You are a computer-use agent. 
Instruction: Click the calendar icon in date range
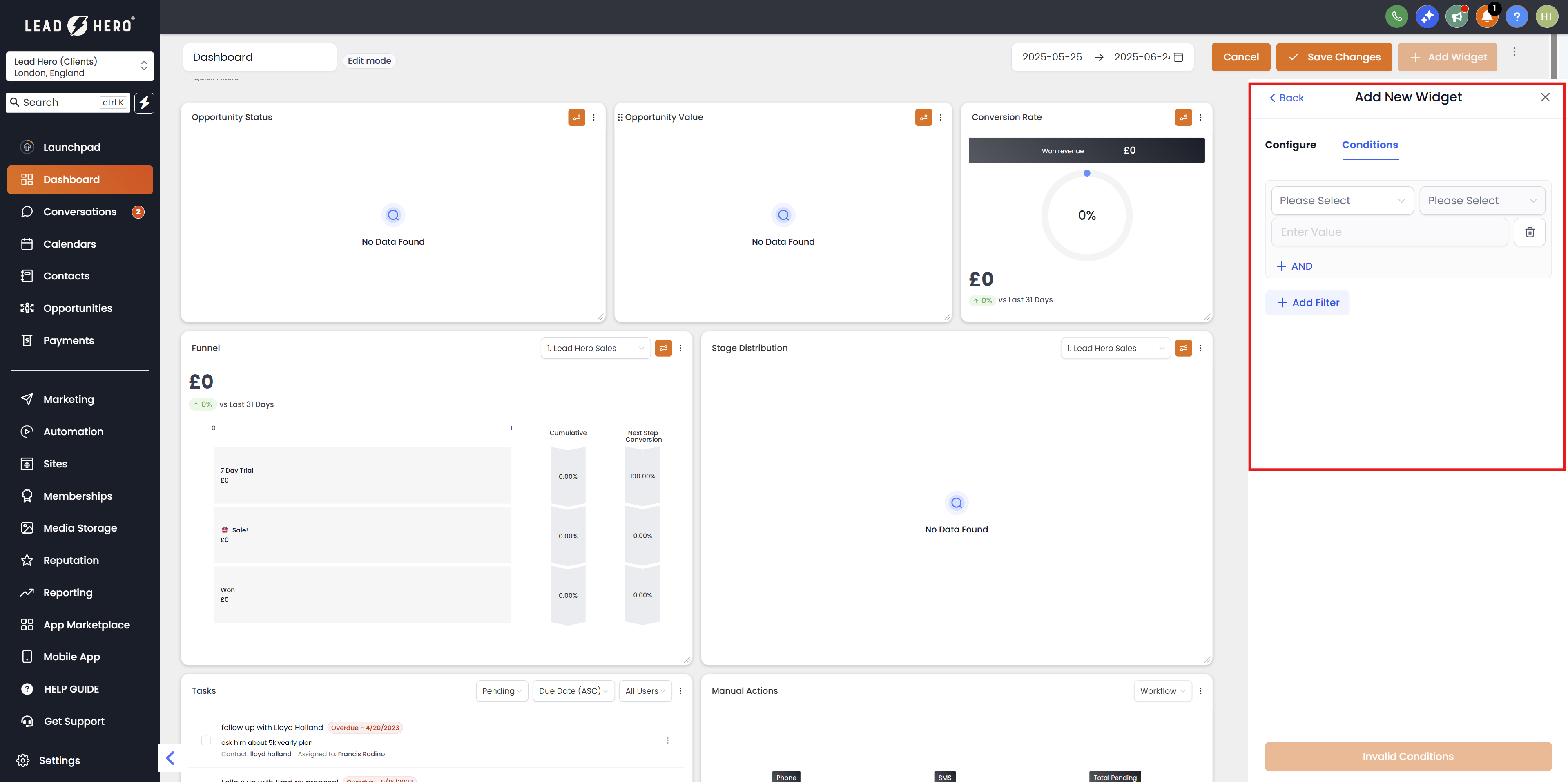1178,57
